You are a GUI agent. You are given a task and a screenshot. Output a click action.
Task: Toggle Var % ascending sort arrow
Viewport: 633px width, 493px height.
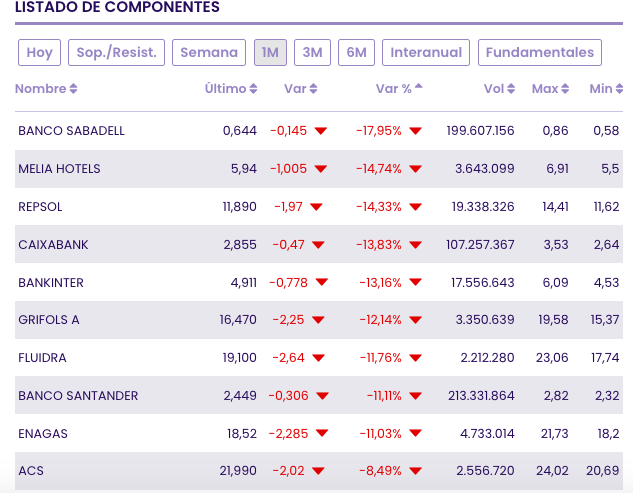pos(418,87)
